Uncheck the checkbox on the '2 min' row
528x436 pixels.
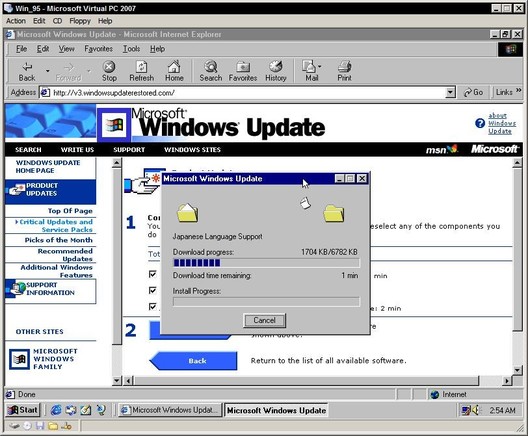(153, 307)
